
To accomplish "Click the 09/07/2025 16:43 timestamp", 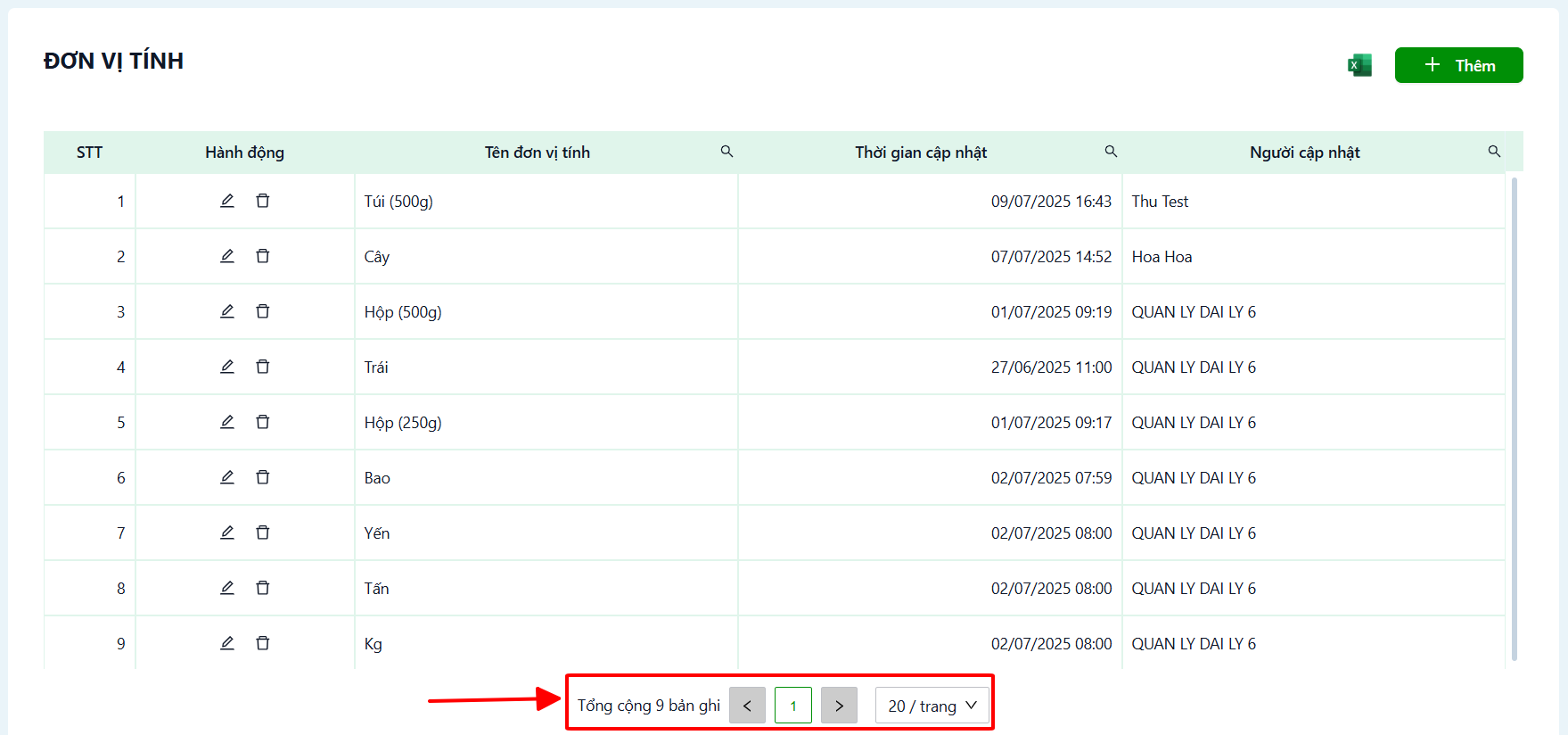I will 1052,202.
